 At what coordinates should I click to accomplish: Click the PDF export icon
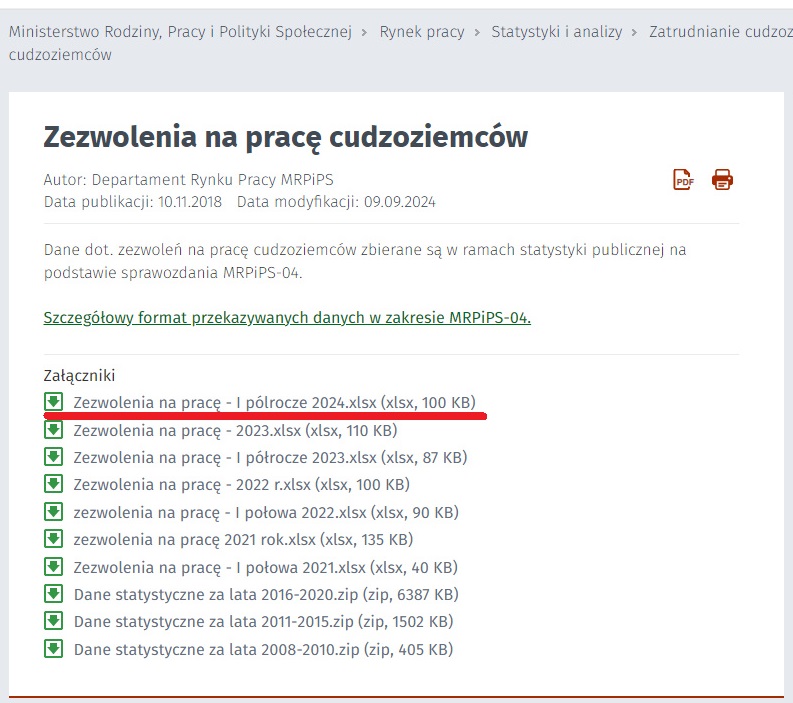[683, 180]
